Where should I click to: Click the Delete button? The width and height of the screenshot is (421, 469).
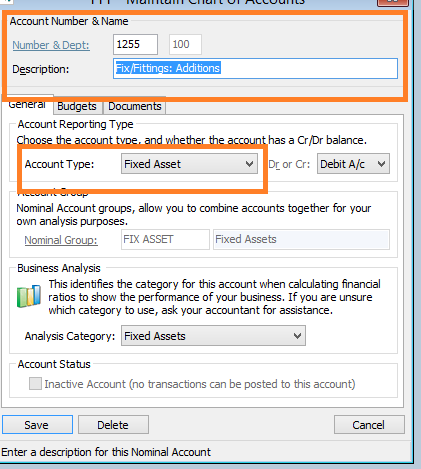113,425
